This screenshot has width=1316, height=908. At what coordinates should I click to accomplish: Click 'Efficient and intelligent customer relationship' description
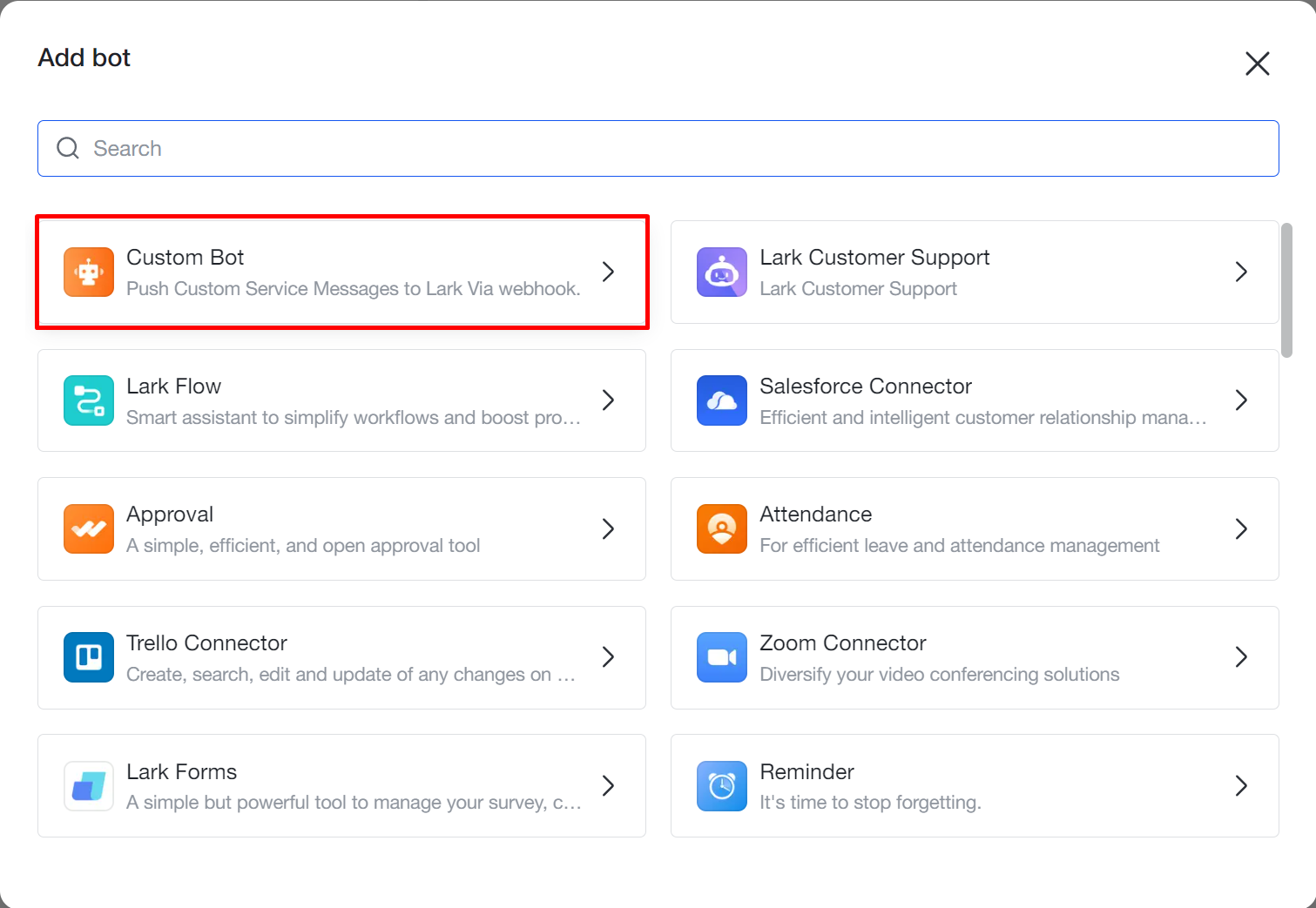point(983,418)
